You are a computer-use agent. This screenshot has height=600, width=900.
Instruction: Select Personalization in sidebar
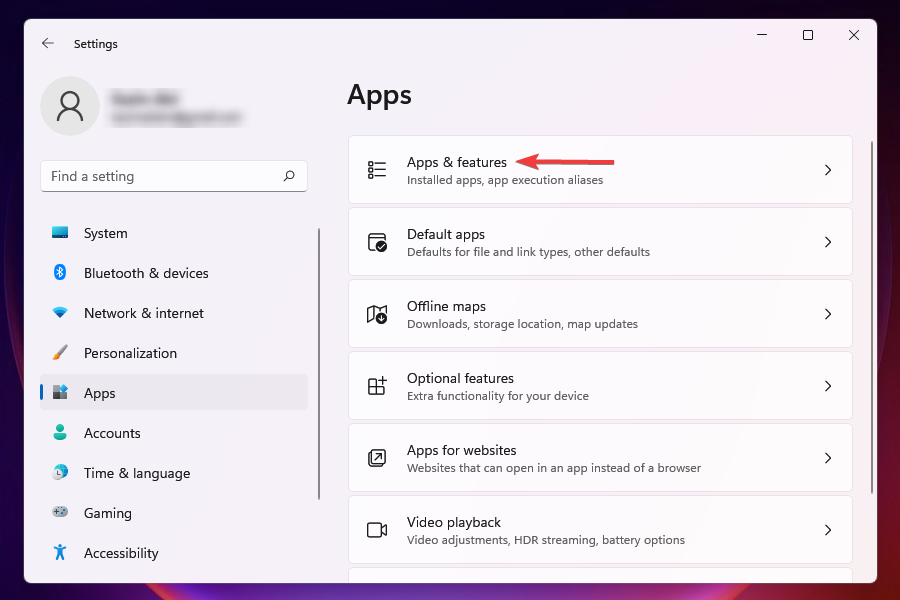pyautogui.click(x=174, y=353)
